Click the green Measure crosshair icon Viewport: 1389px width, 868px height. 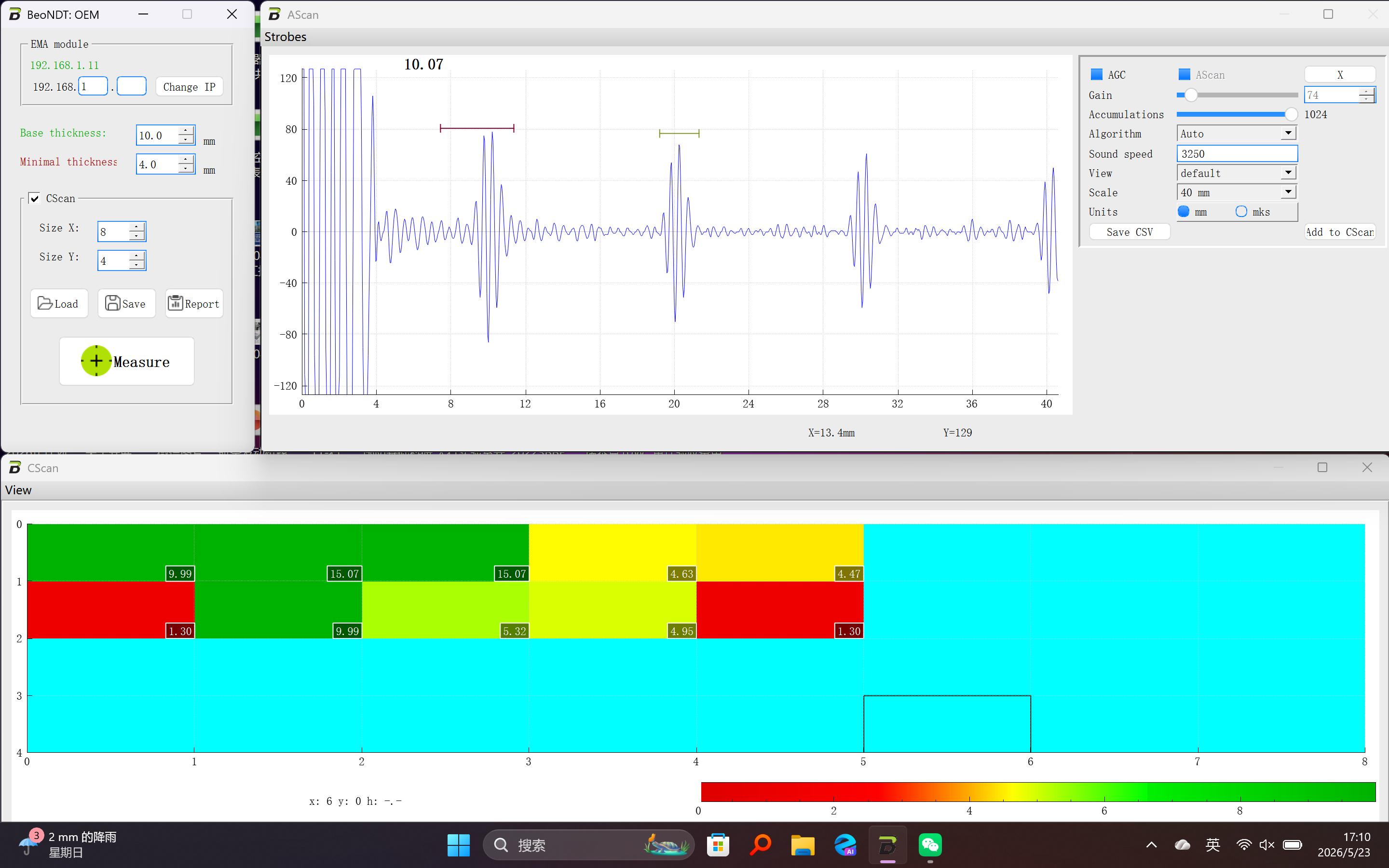tap(96, 361)
